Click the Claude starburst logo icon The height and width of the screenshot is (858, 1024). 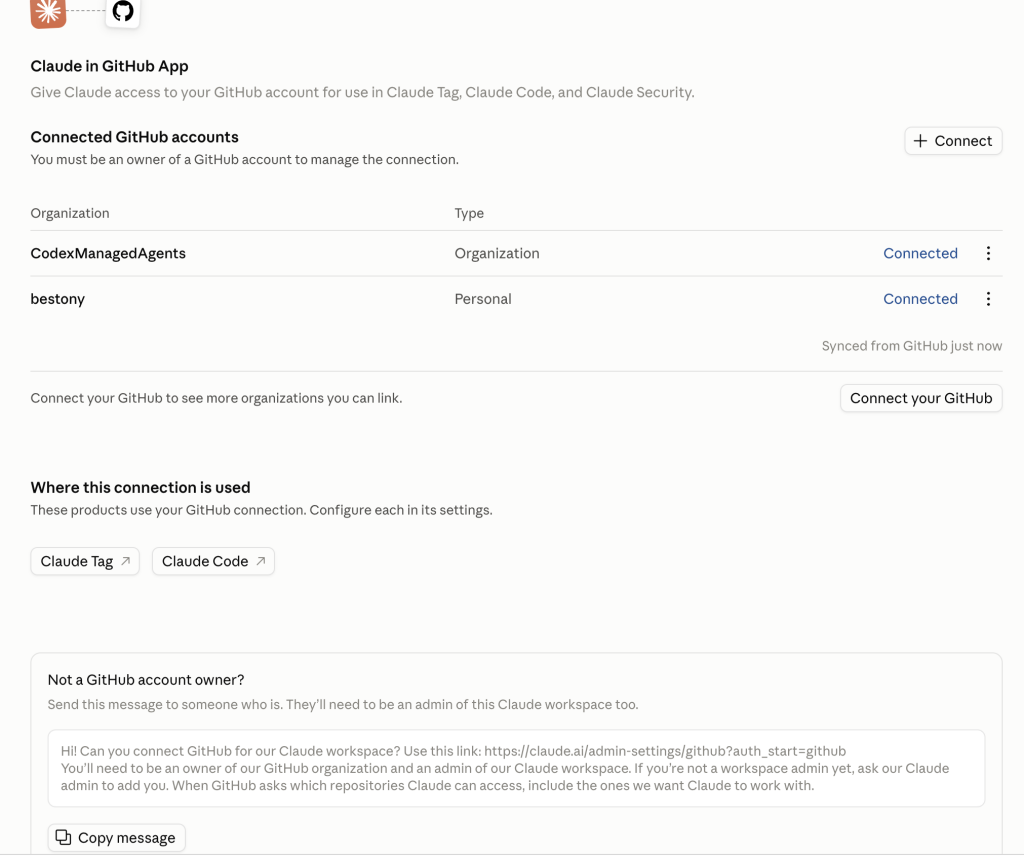tap(48, 12)
